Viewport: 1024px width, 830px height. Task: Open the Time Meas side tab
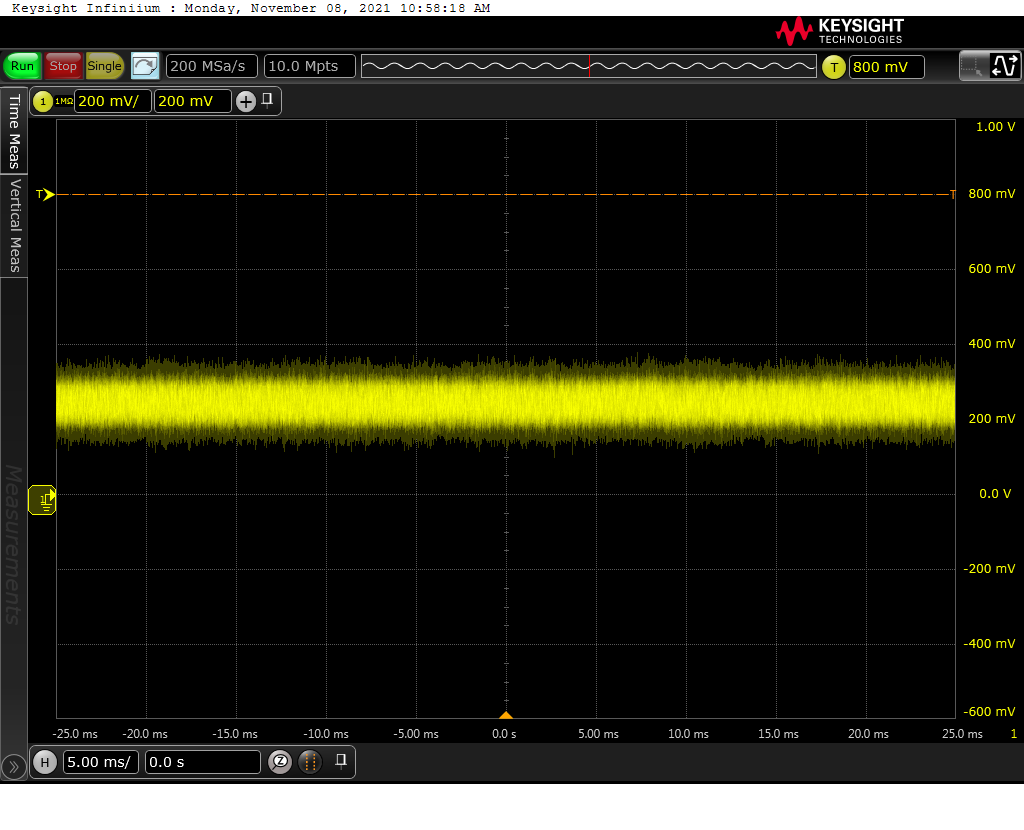tap(14, 131)
